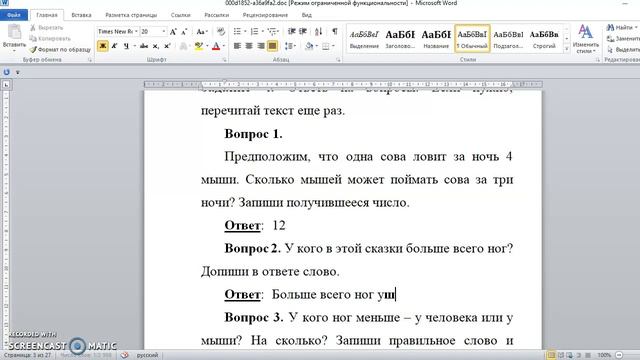The image size is (640, 360).
Task: Open the Файл tab
Action: coord(13,15)
